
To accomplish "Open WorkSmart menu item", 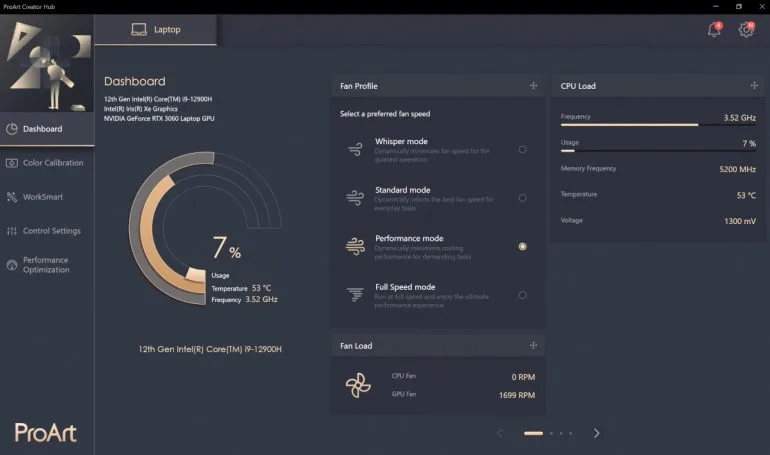I will [x=47, y=197].
